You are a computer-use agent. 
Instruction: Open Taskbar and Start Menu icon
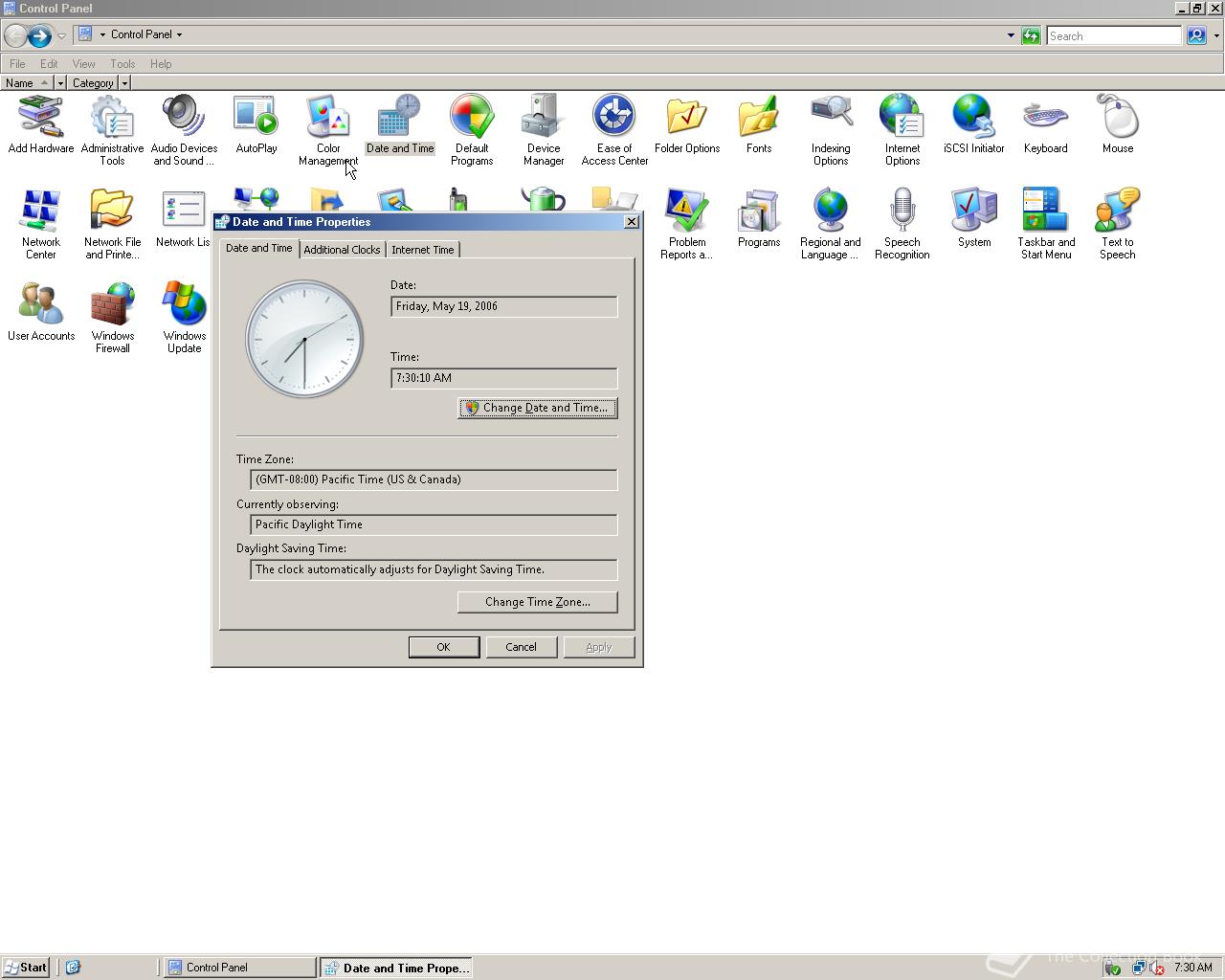1045,224
